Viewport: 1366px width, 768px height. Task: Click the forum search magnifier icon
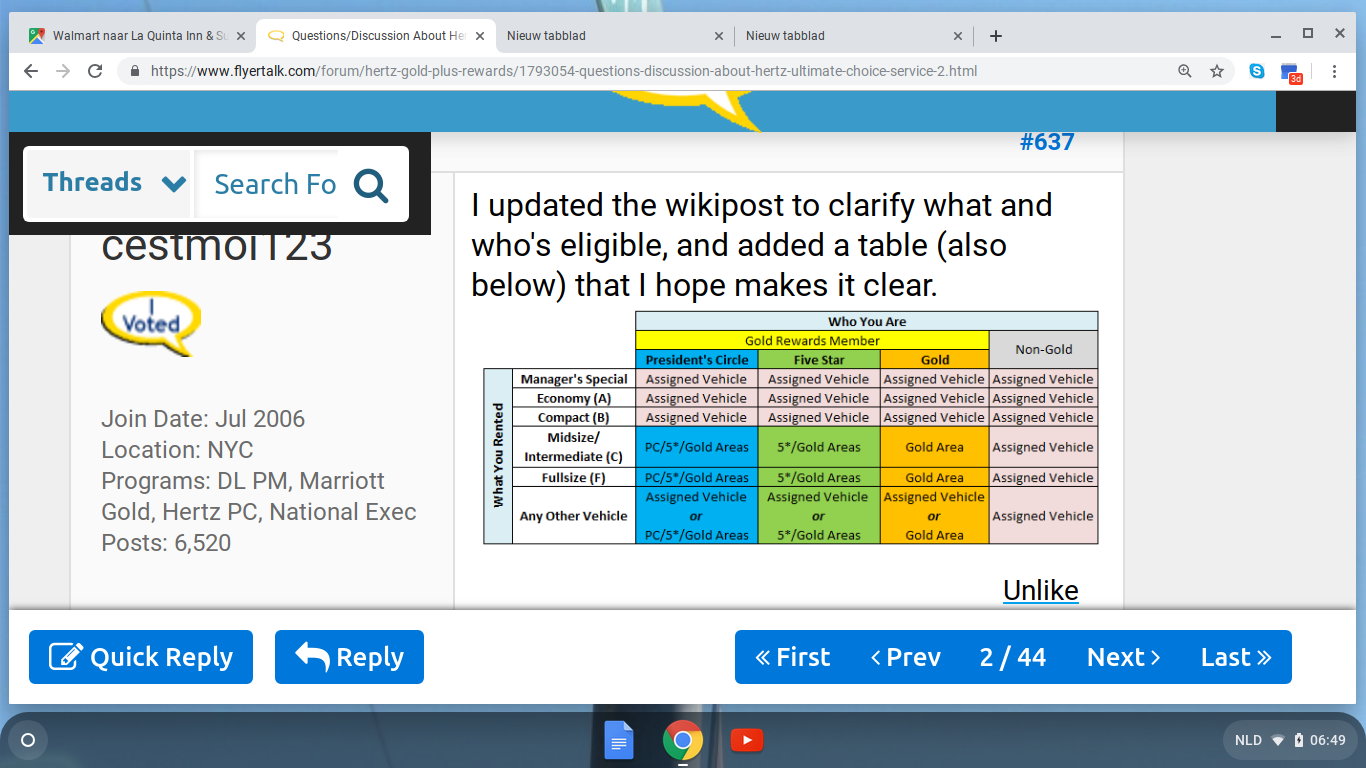[371, 185]
